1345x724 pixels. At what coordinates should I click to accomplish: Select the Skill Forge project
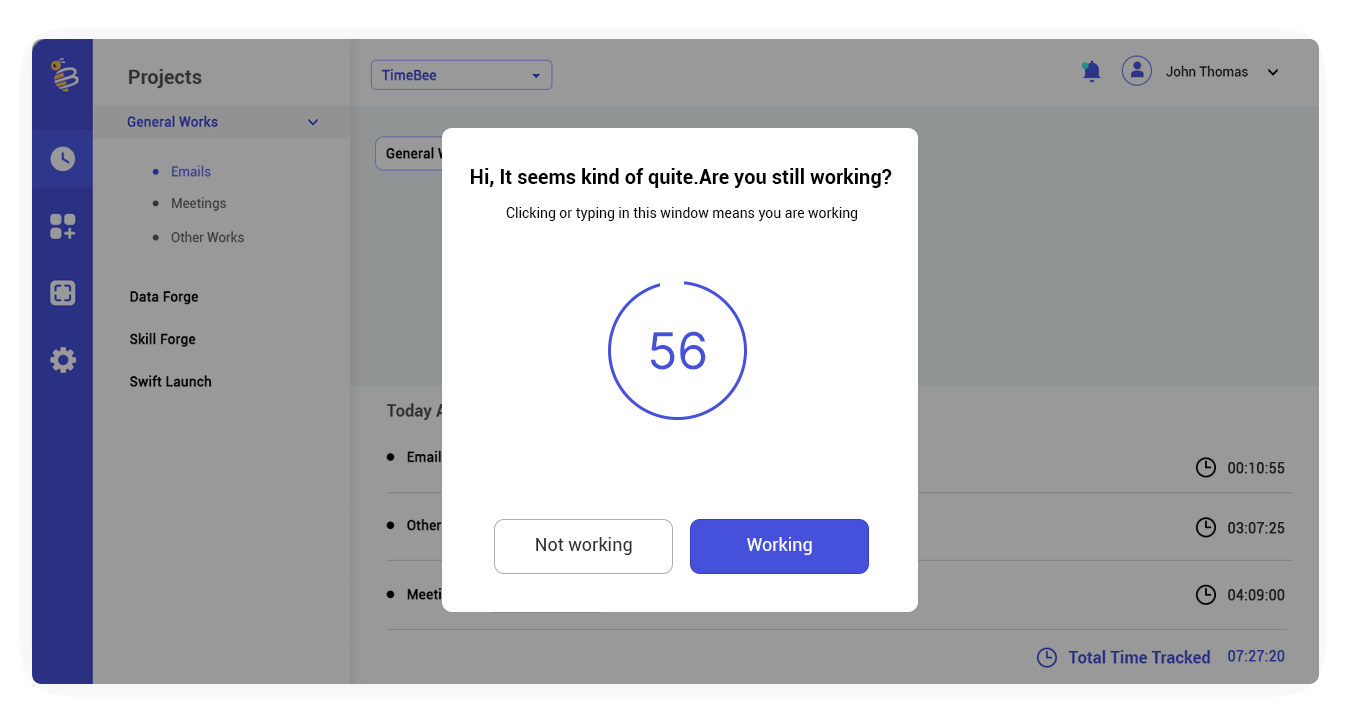161,338
